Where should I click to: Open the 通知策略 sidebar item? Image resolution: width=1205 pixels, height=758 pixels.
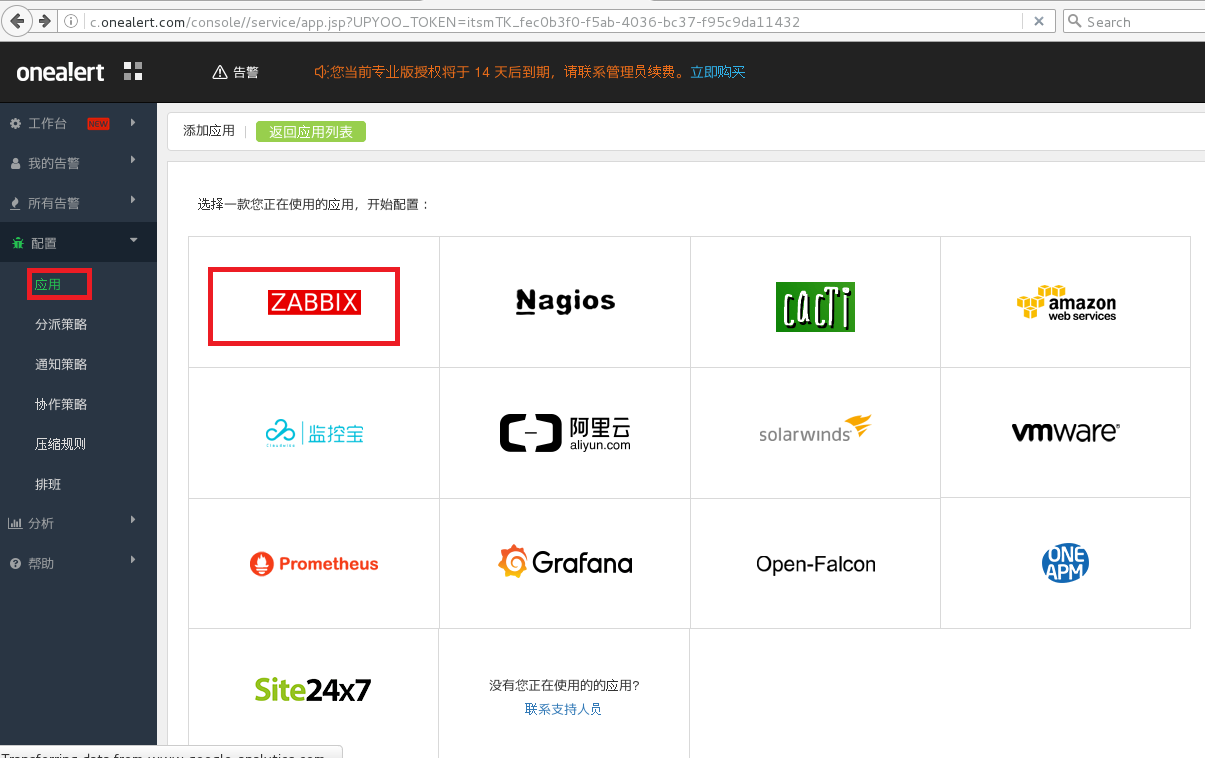[x=61, y=365]
